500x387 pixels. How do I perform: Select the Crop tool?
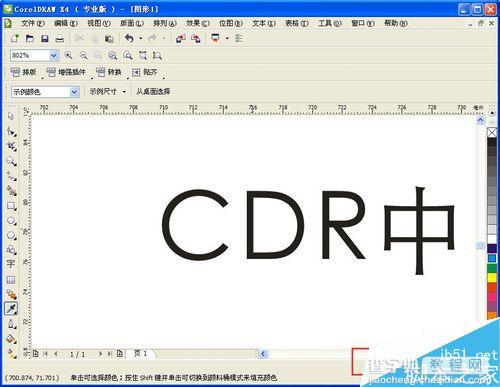pos(11,146)
